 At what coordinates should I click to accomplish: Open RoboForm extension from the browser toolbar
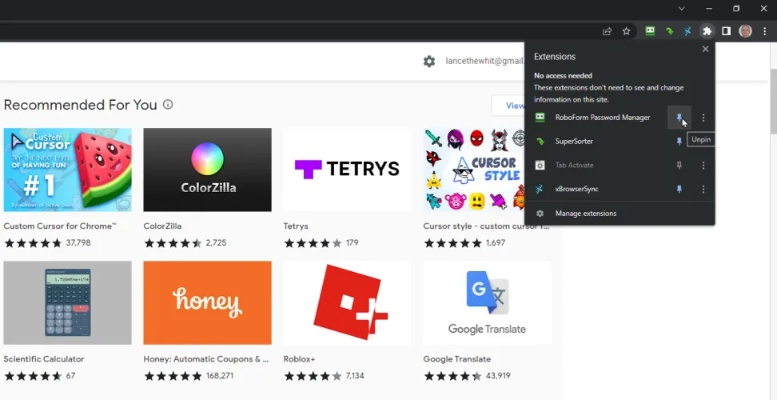coord(650,31)
